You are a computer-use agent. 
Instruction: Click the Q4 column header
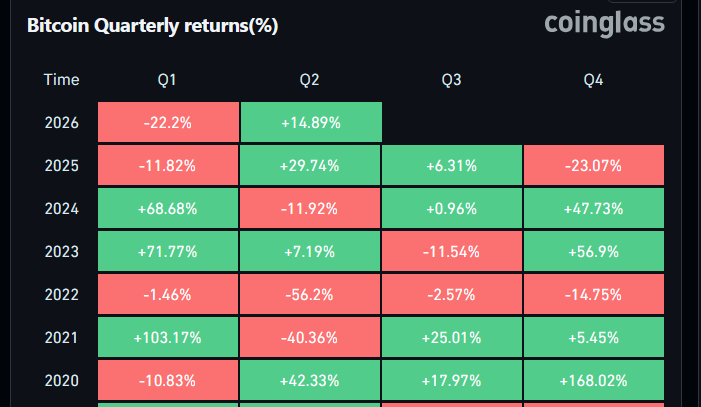click(x=593, y=80)
